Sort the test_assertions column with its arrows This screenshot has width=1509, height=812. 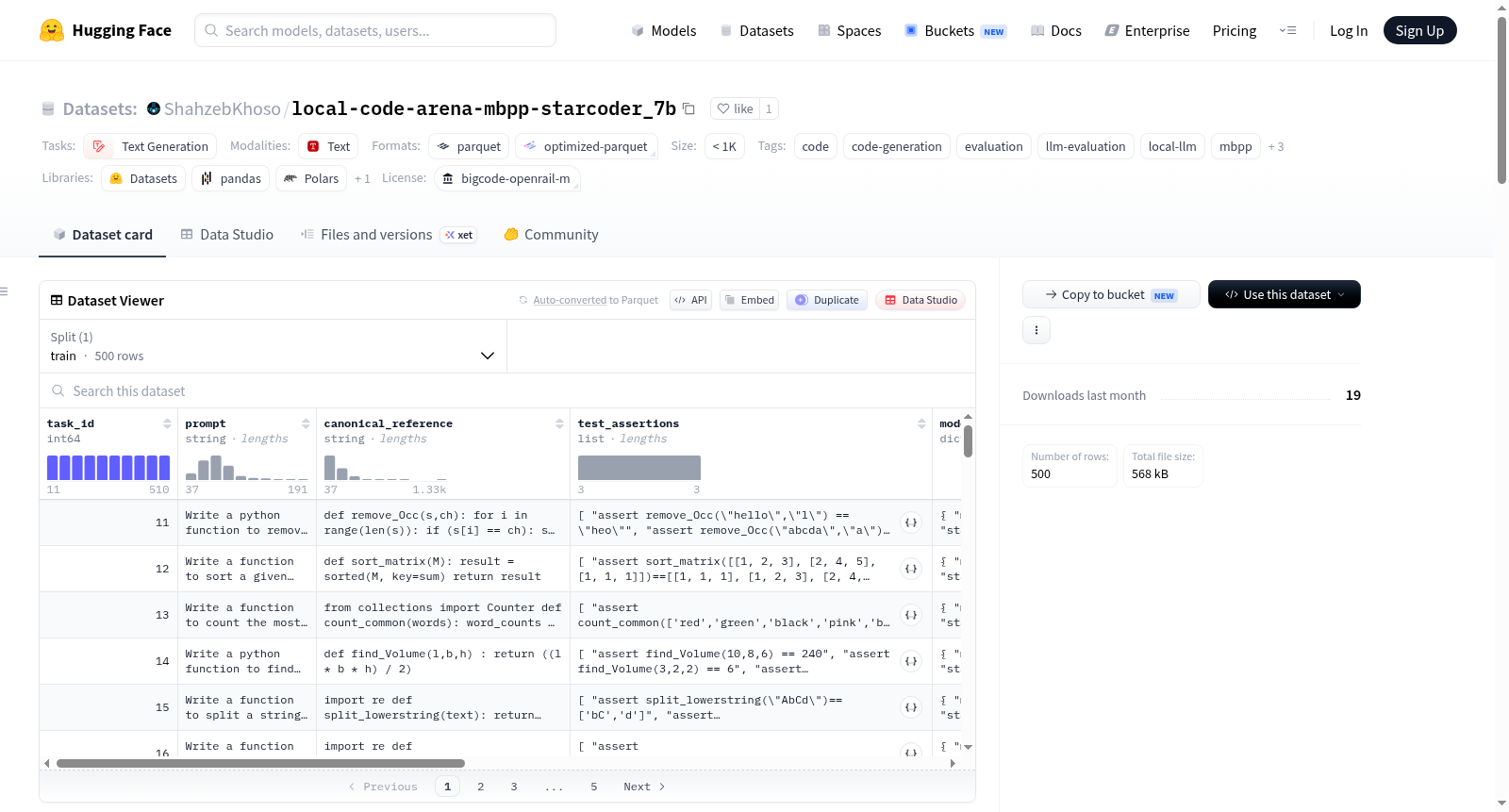[x=921, y=423]
